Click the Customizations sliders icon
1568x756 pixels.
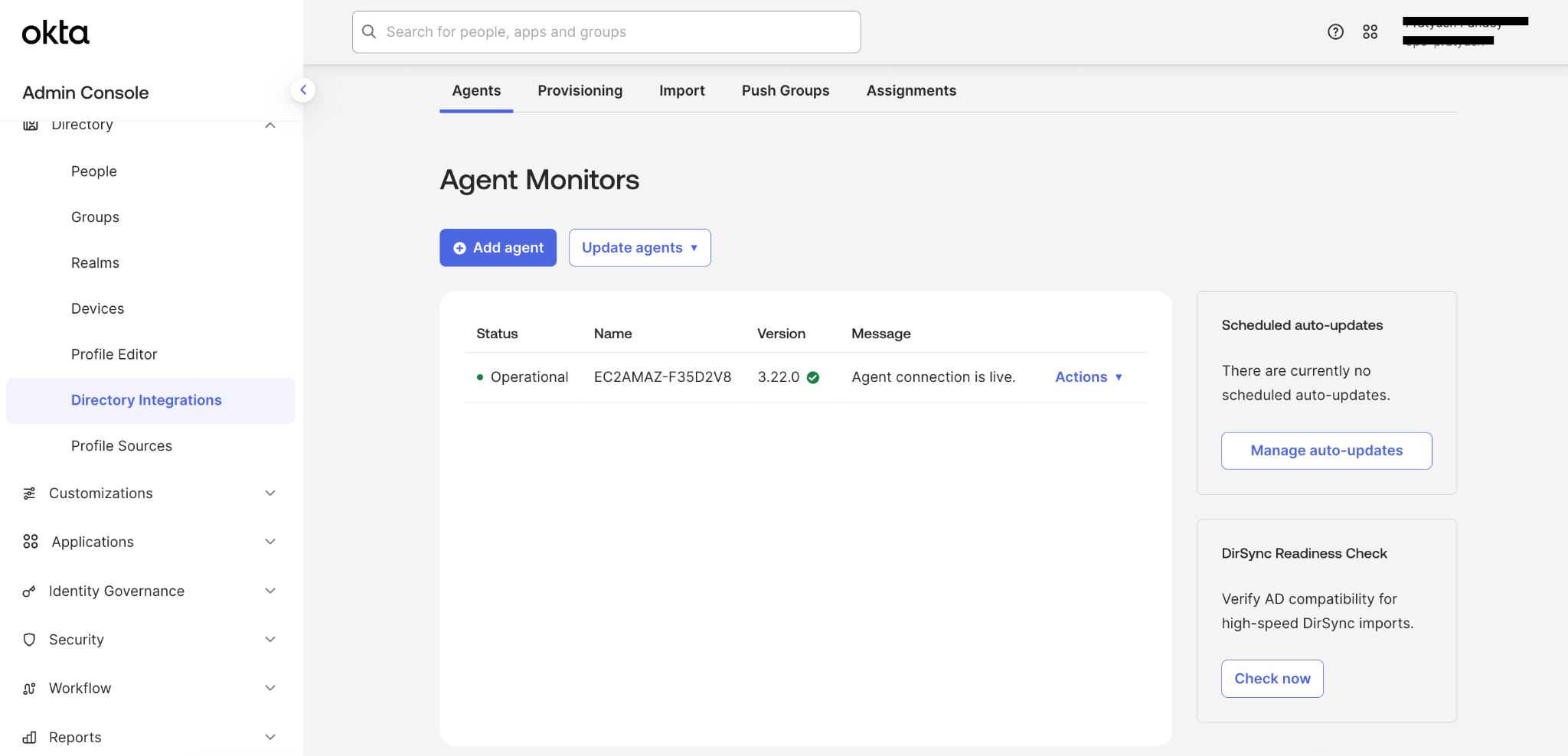pyautogui.click(x=30, y=494)
